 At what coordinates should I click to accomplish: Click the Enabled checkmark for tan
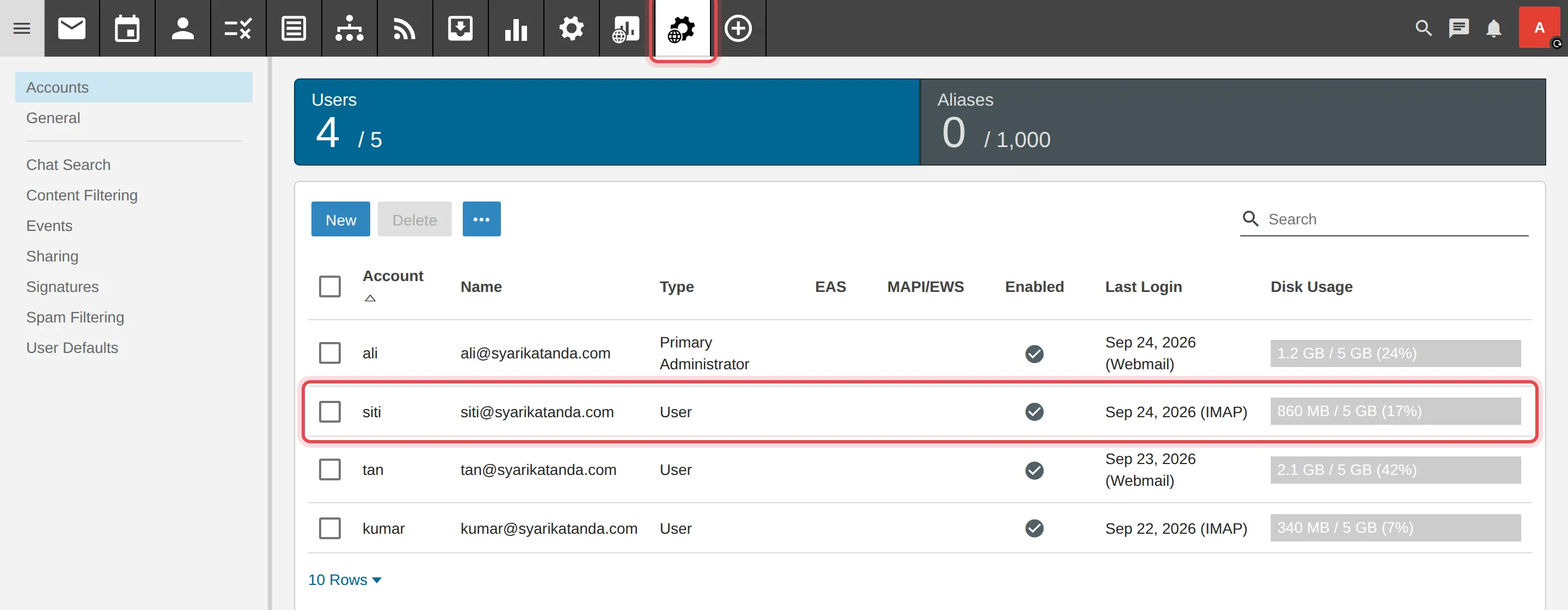coord(1034,471)
